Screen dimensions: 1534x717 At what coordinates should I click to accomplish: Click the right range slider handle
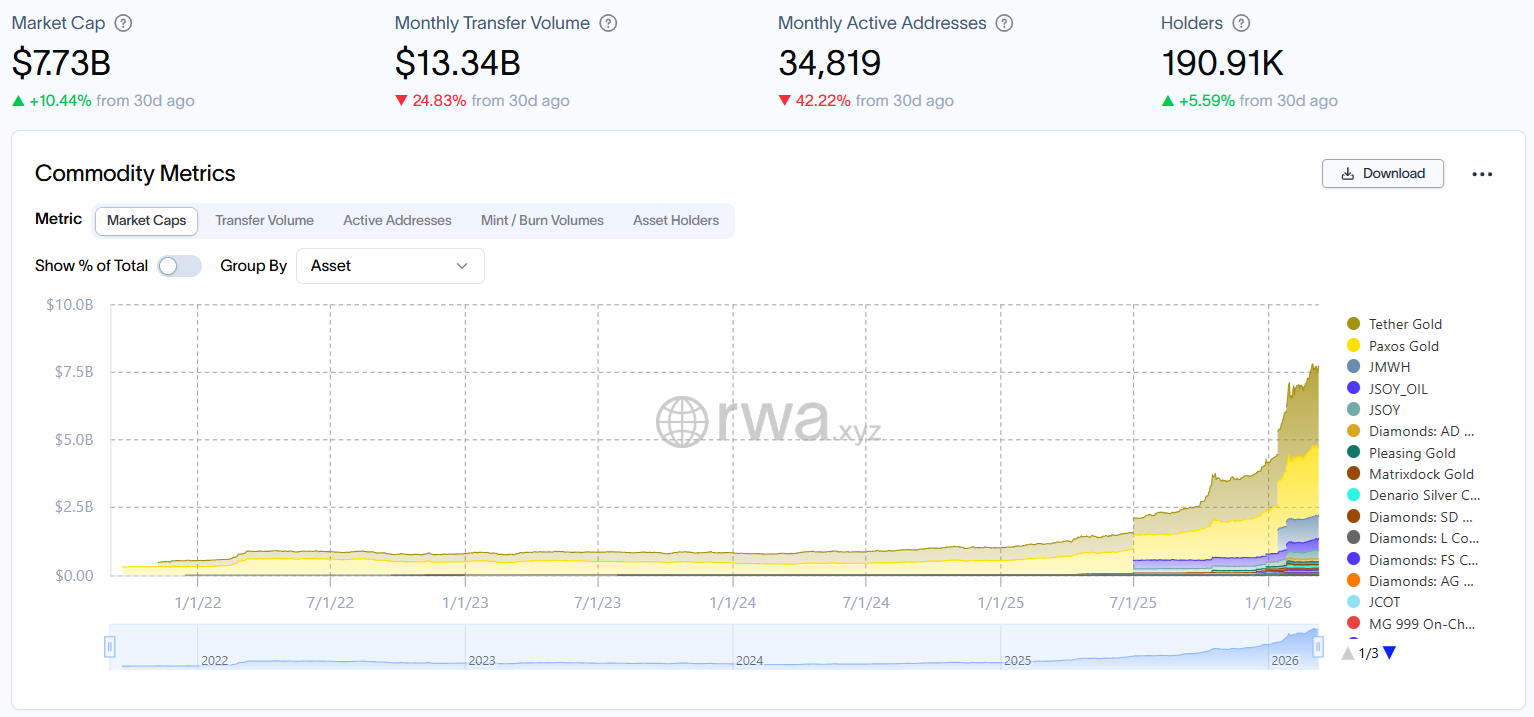pos(1318,647)
